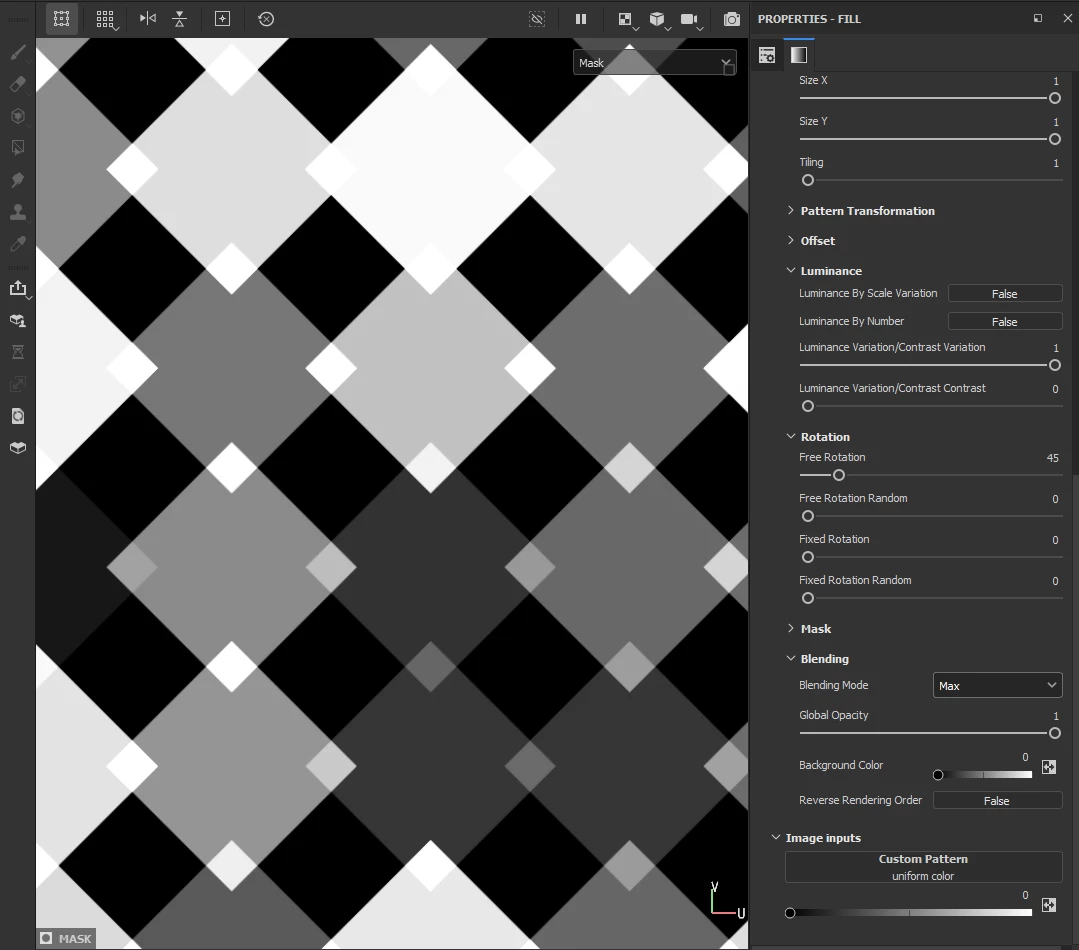The width and height of the screenshot is (1079, 950).
Task: Undock the Properties - Fill panel
Action: click(1038, 19)
